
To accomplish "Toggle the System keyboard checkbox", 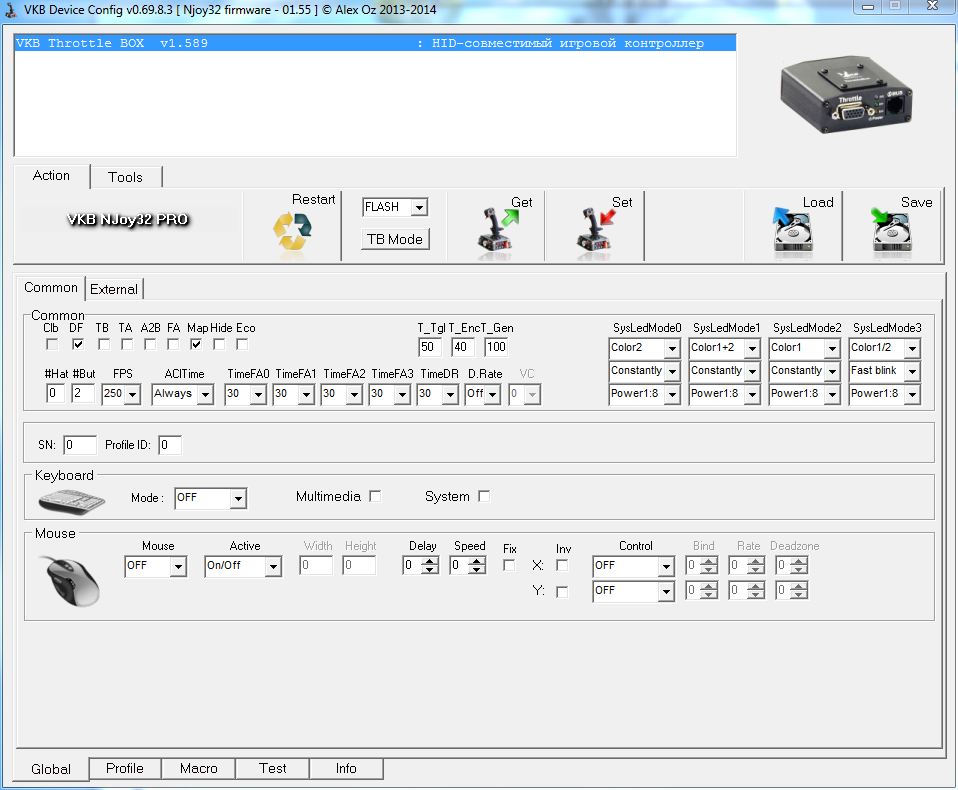I will (484, 496).
